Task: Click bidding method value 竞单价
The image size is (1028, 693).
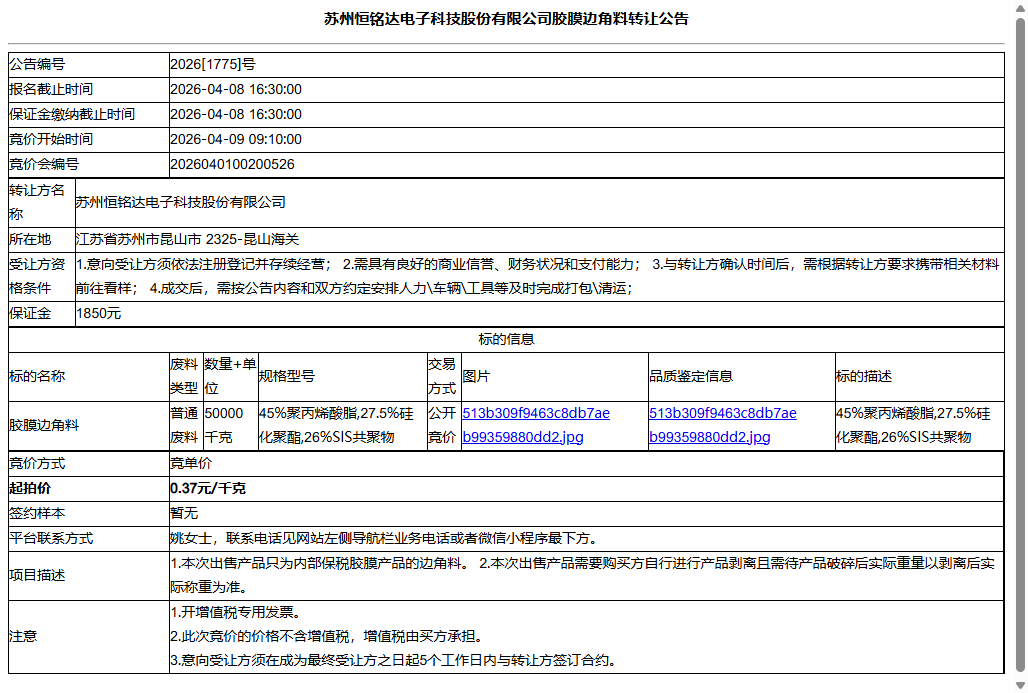Action: 191,464
